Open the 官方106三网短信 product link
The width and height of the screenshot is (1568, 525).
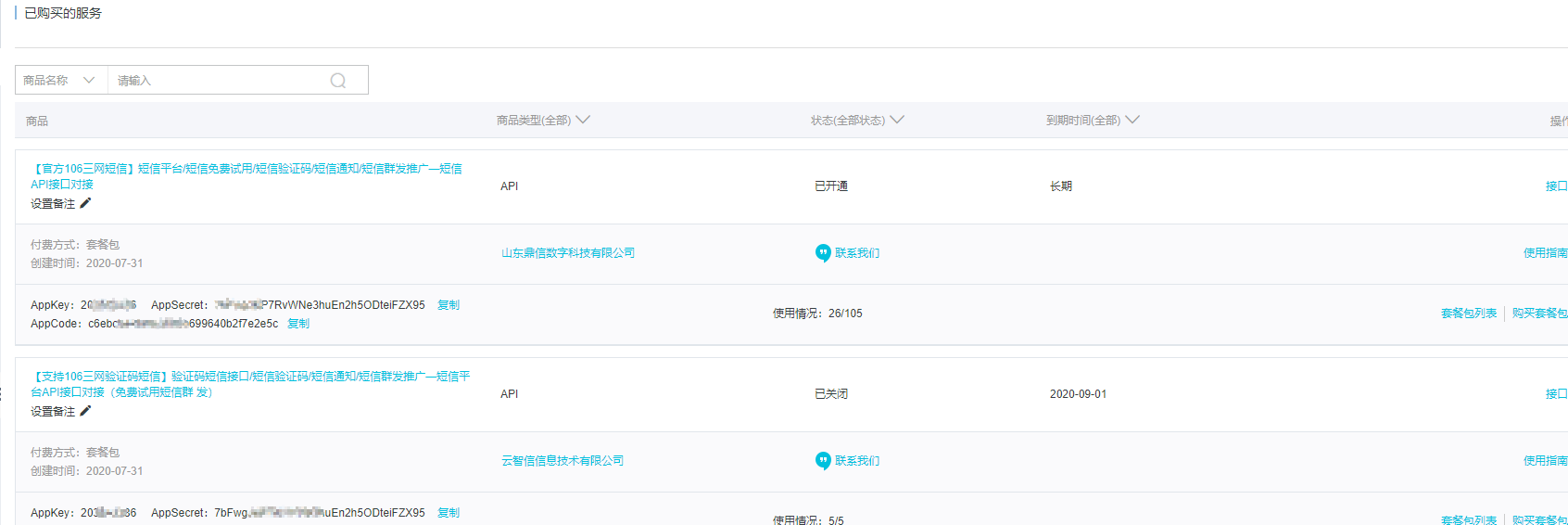click(x=247, y=176)
